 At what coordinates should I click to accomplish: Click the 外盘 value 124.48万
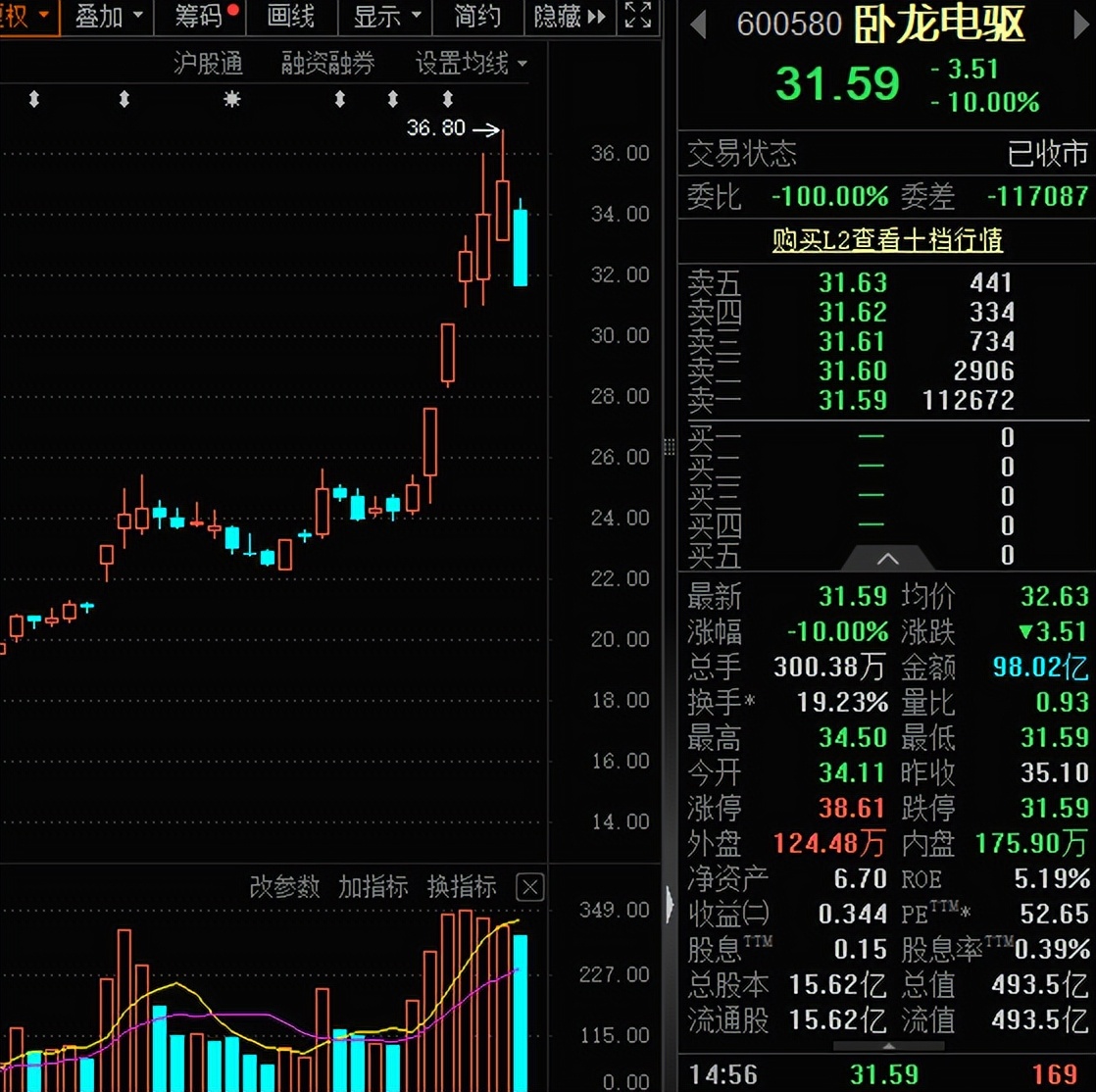(x=829, y=843)
